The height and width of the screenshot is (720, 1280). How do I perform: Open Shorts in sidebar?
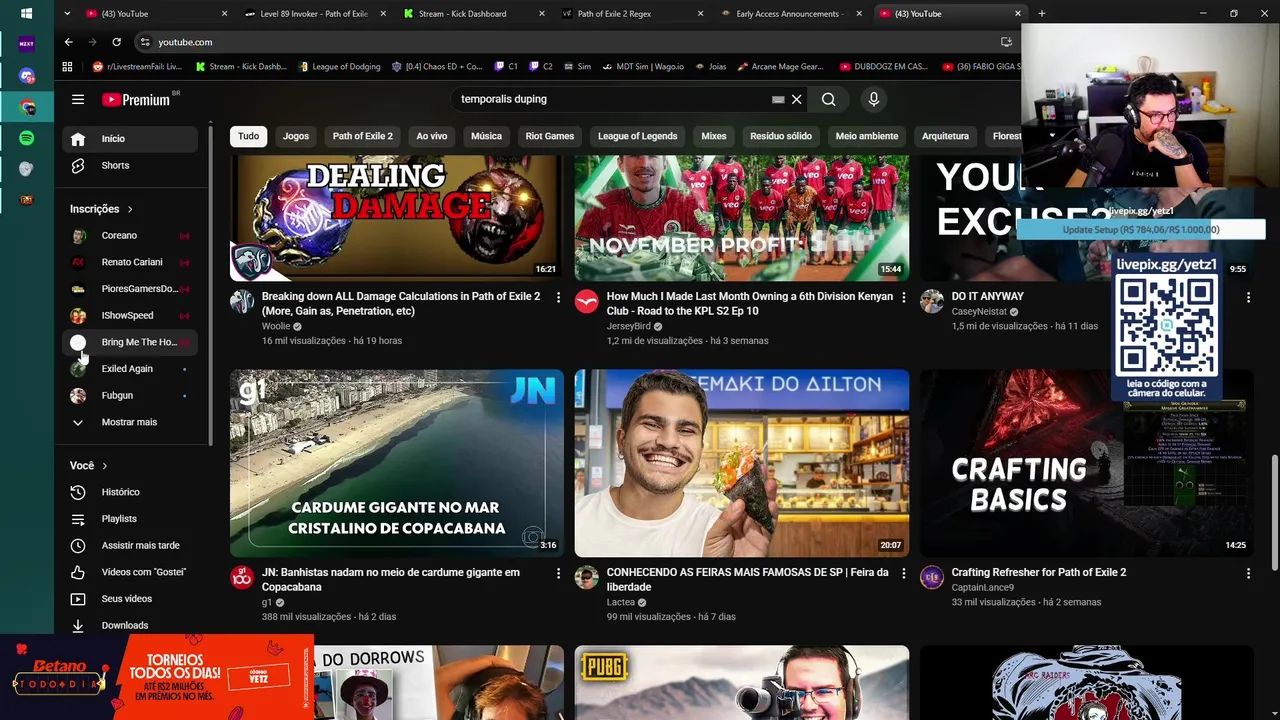(130, 165)
